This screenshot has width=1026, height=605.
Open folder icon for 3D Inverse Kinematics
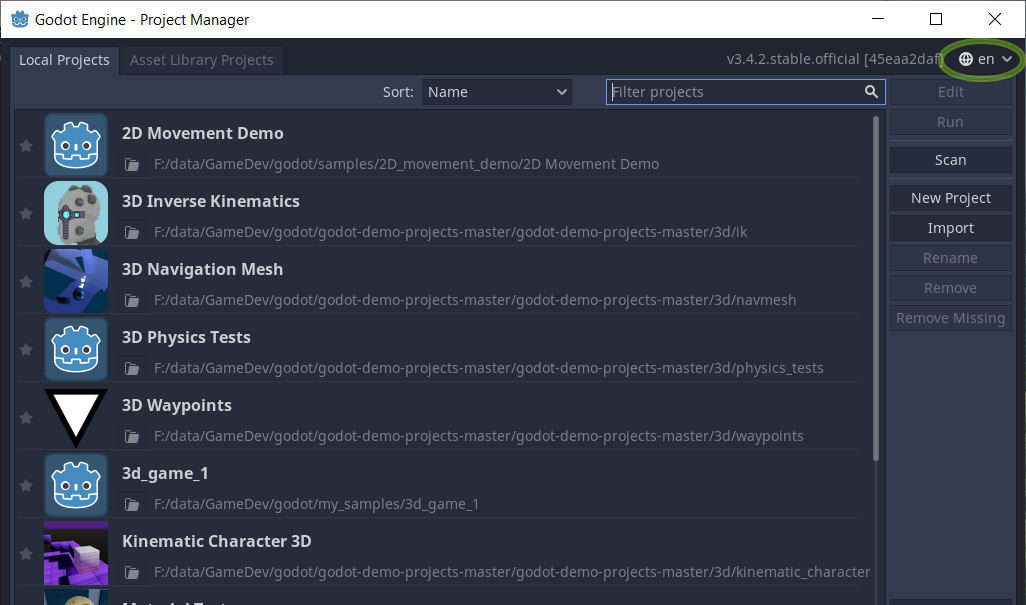tap(132, 232)
